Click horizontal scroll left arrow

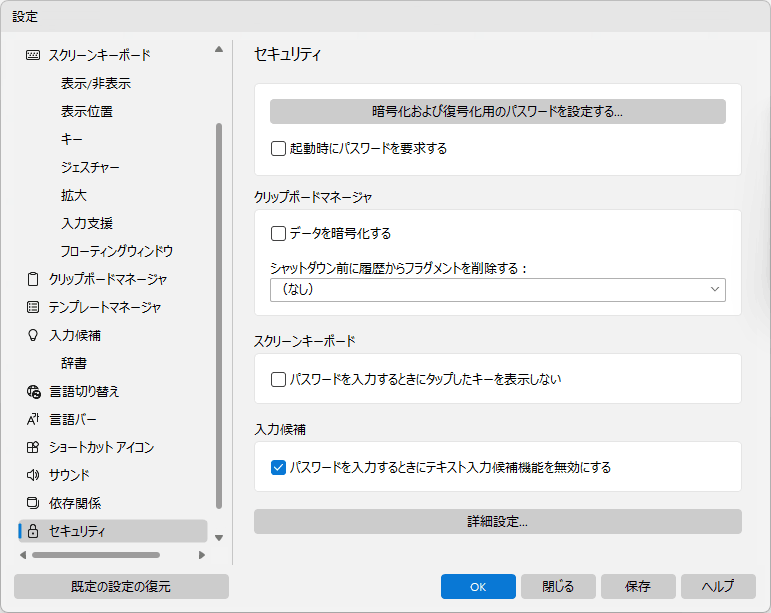[x=23, y=555]
